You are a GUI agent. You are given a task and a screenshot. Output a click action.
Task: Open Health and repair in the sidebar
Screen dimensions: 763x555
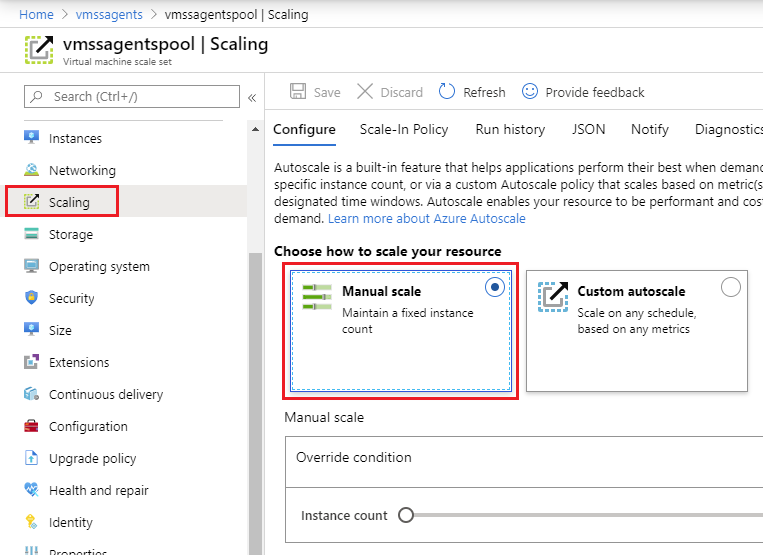pyautogui.click(x=99, y=490)
